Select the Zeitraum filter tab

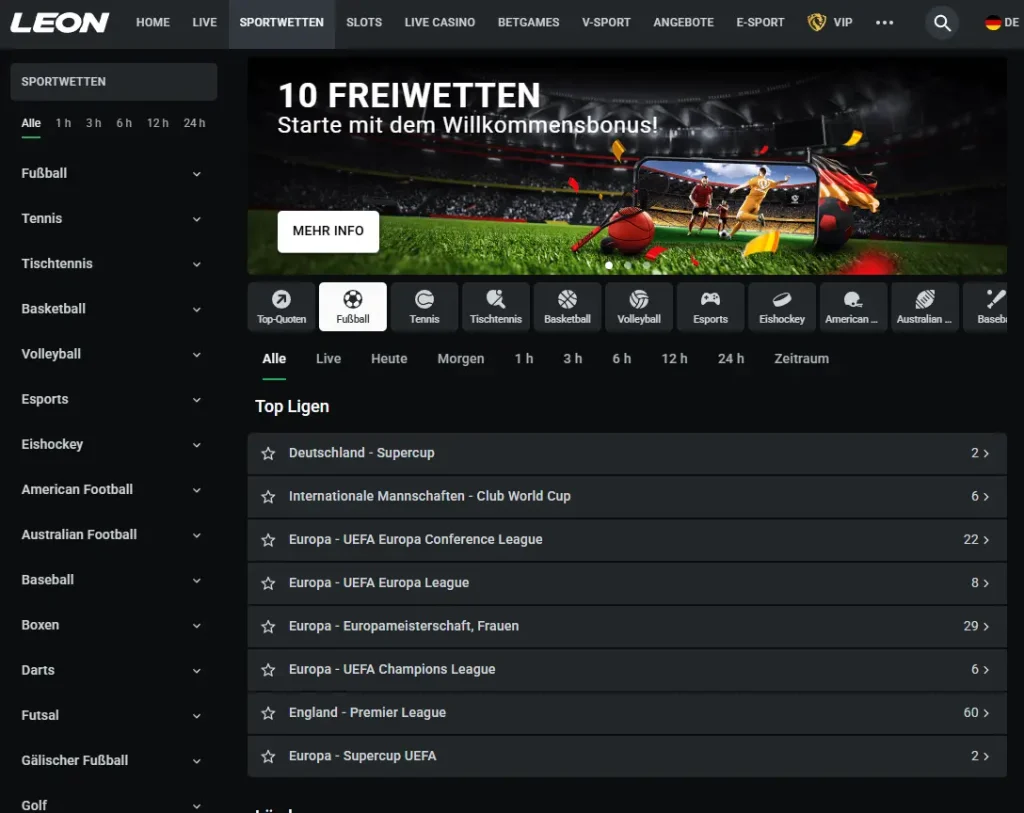[801, 359]
